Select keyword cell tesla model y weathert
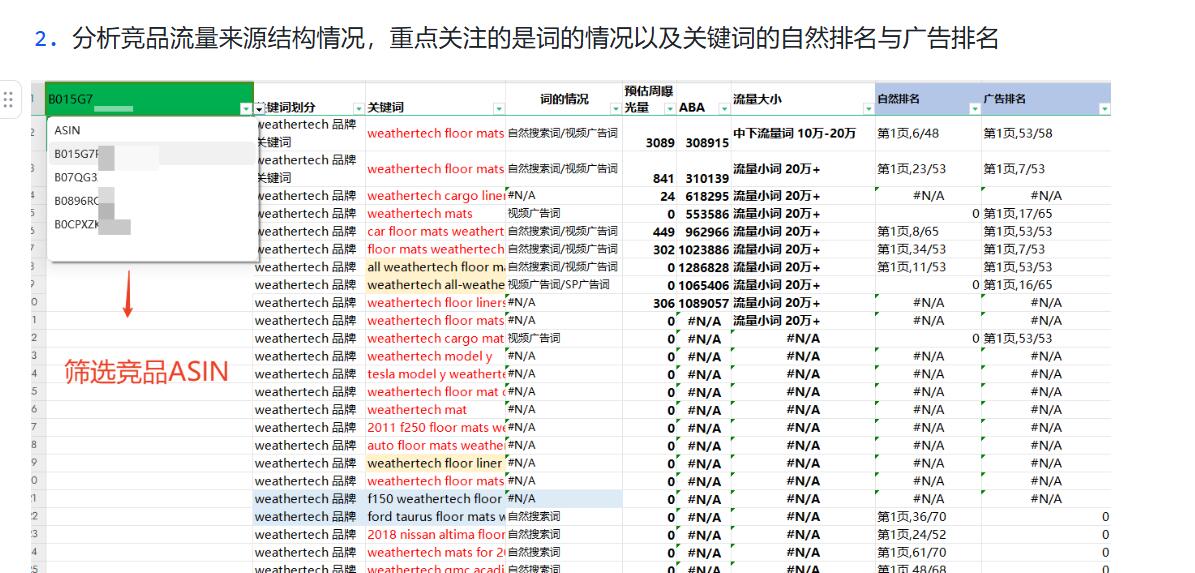 point(436,374)
